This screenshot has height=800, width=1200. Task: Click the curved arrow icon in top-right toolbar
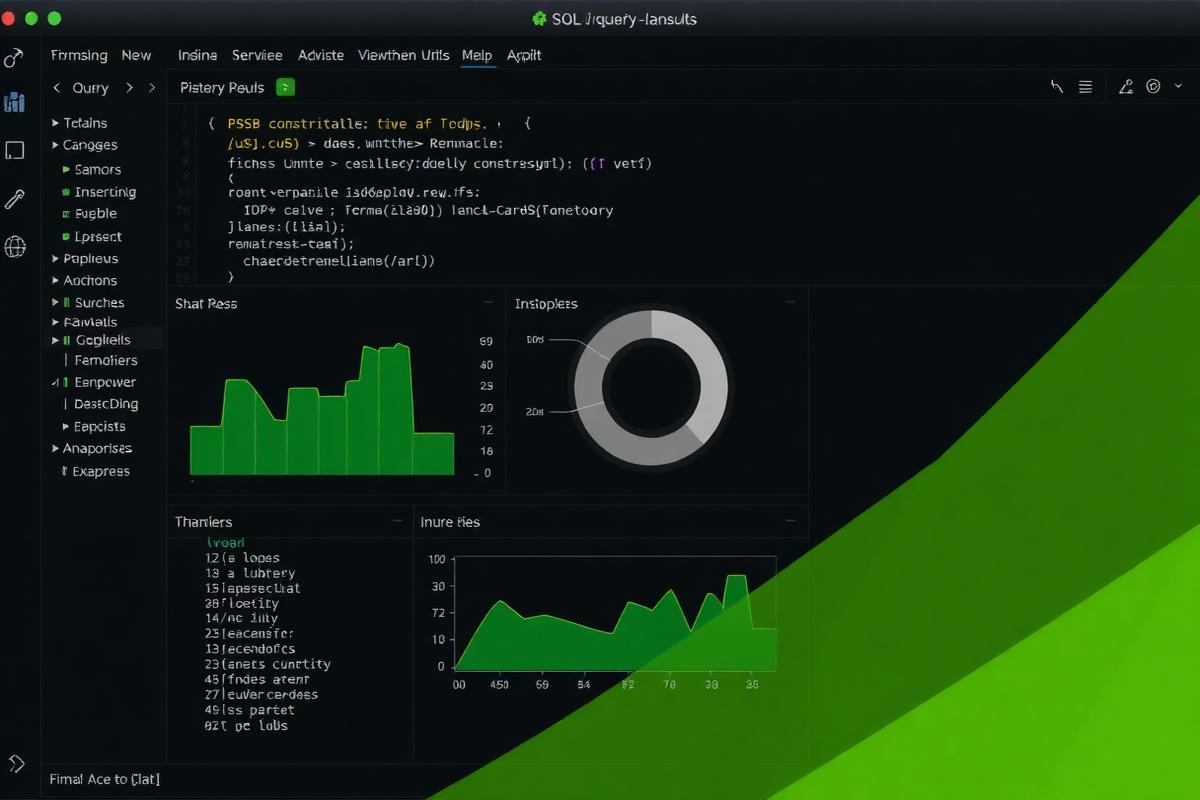click(x=1057, y=87)
